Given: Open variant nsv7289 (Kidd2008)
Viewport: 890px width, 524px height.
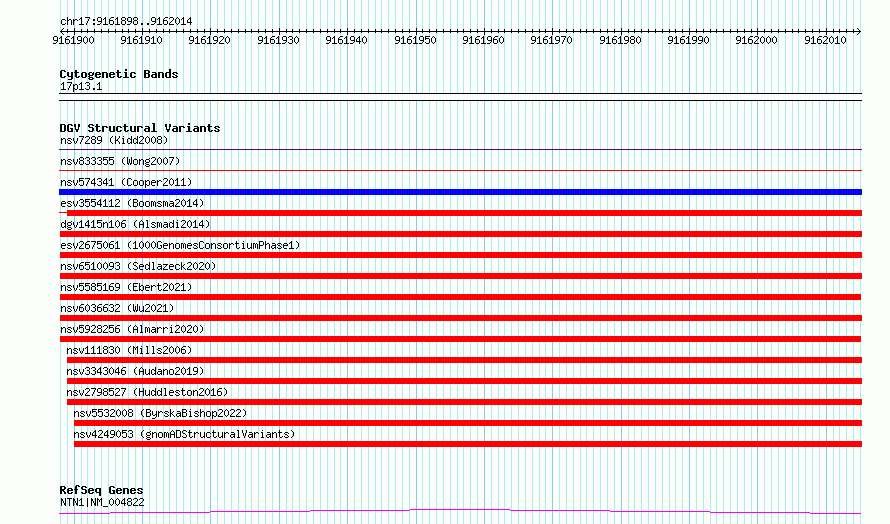Looking at the screenshot, I should 114,140.
